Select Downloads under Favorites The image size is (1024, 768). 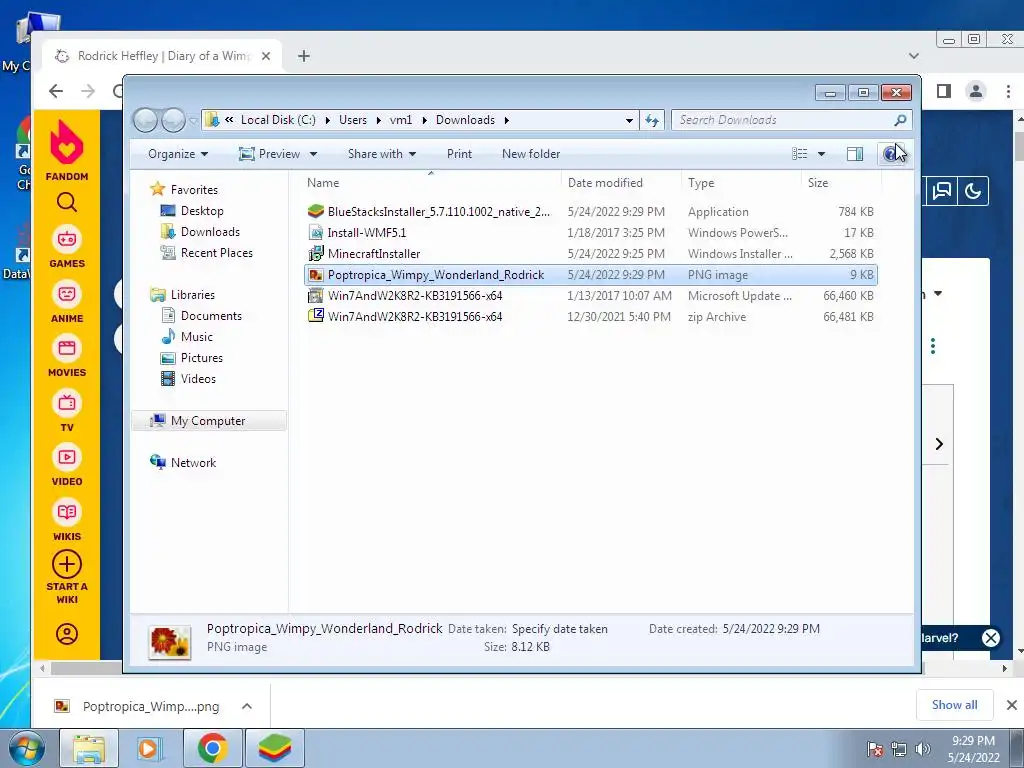[210, 232]
